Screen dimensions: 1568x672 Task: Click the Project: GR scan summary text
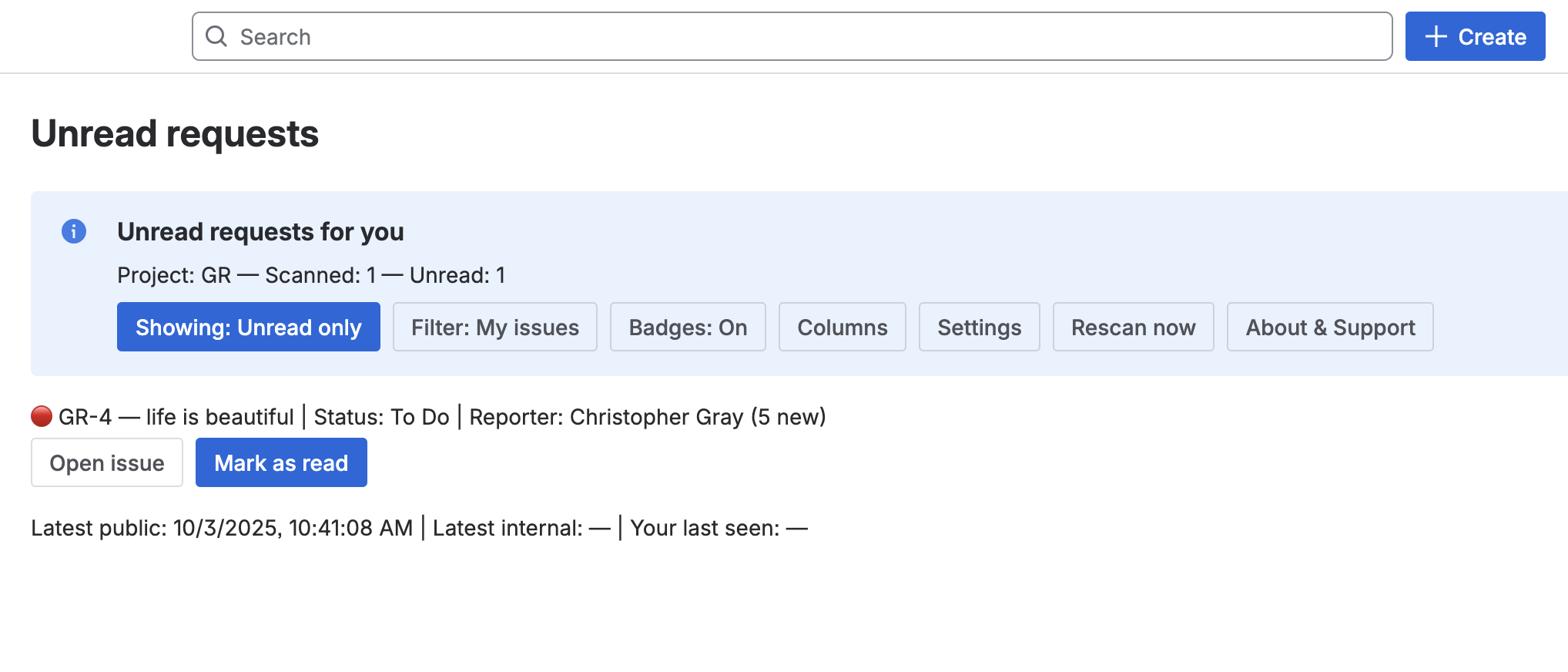[x=311, y=275]
